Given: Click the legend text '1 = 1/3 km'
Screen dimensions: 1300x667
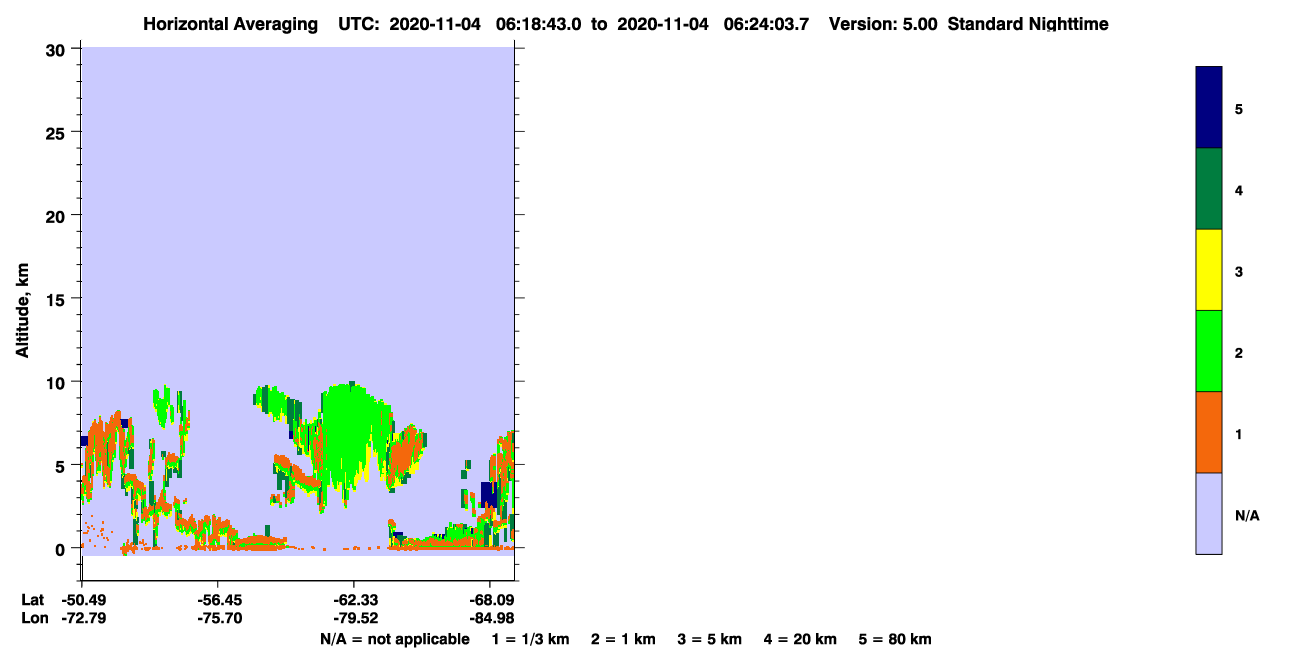Looking at the screenshot, I should [531, 639].
